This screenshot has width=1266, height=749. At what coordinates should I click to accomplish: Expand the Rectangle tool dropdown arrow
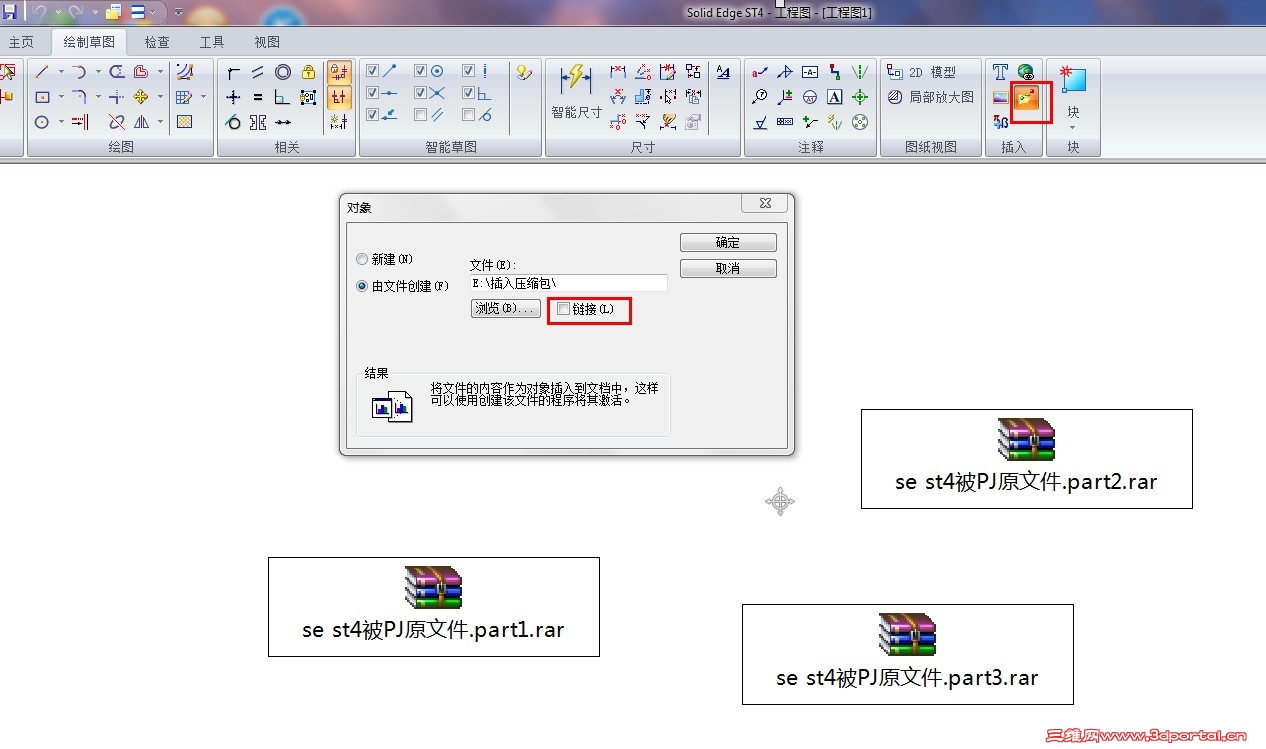point(60,97)
